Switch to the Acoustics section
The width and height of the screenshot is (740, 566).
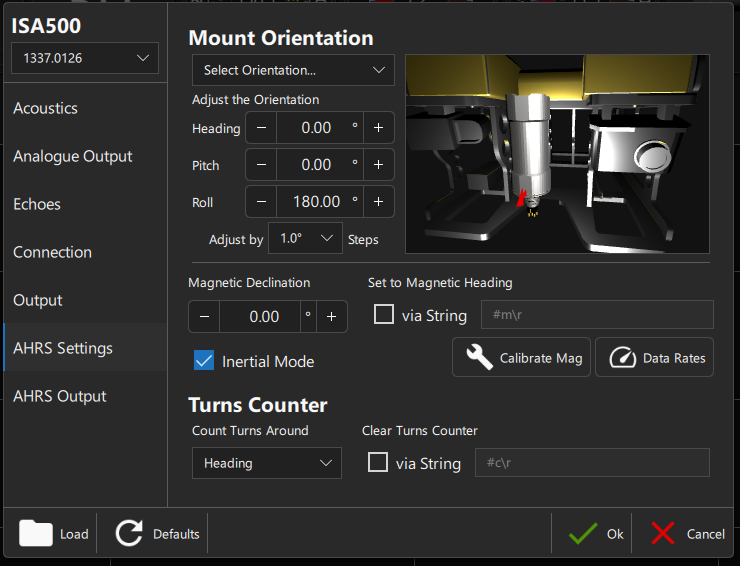point(45,108)
